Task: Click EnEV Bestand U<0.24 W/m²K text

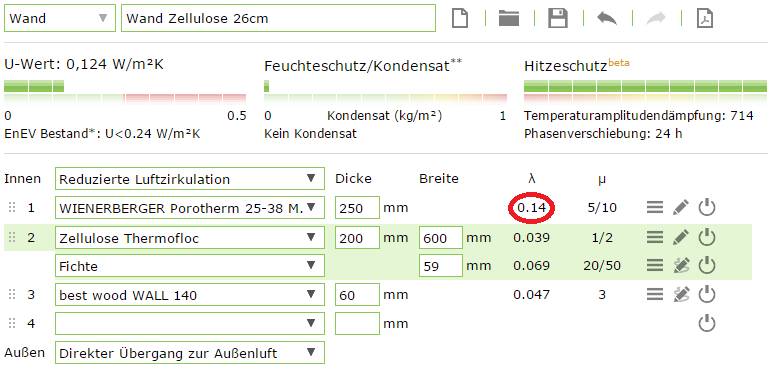Action: tap(102, 134)
